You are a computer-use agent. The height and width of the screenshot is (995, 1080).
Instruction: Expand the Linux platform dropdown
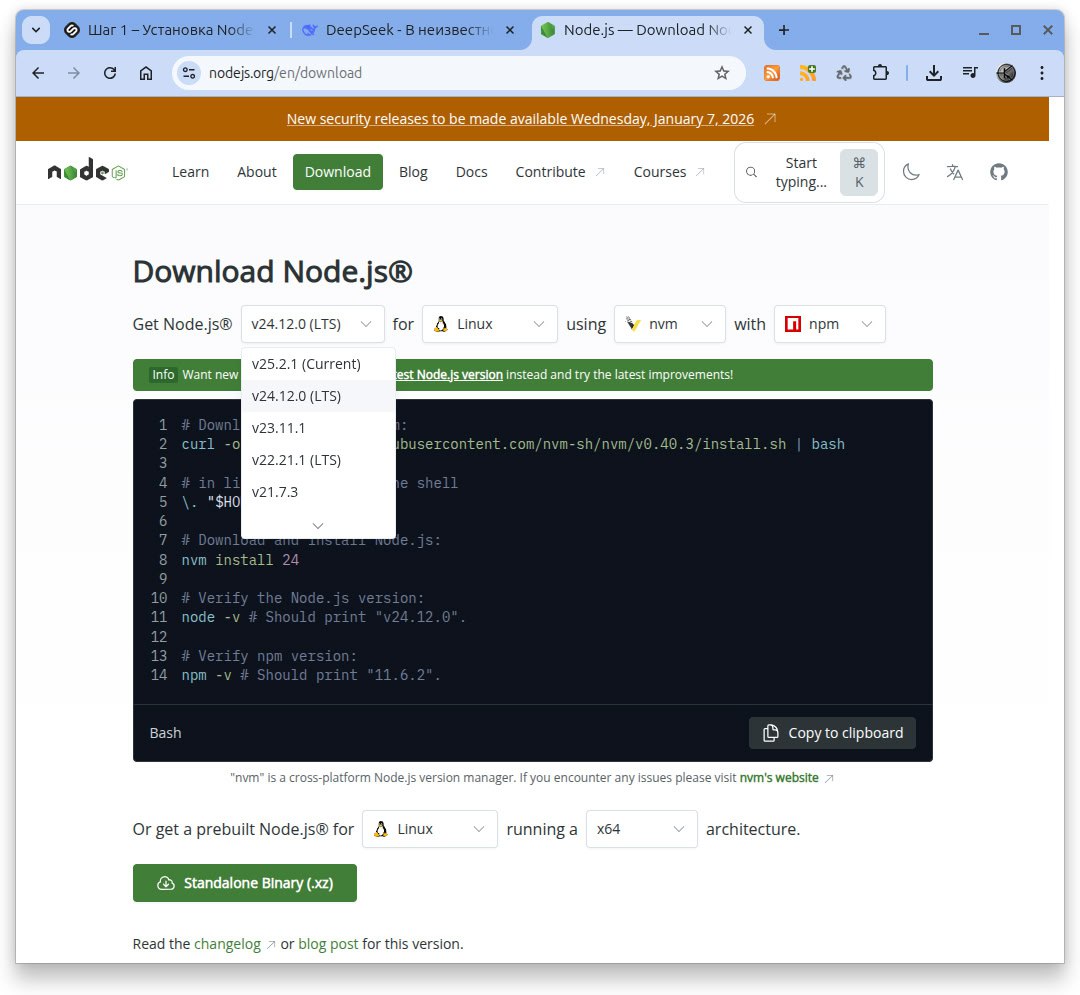click(x=489, y=324)
